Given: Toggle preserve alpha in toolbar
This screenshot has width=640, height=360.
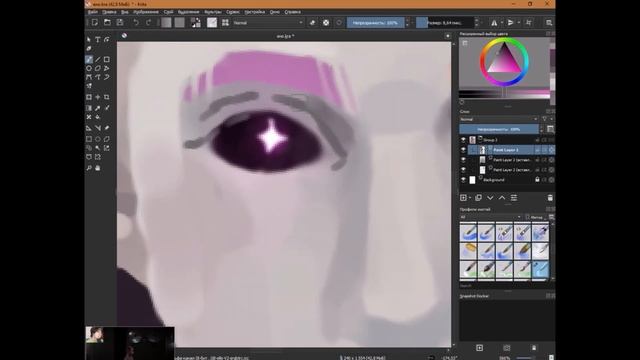Looking at the screenshot, I should [326, 22].
